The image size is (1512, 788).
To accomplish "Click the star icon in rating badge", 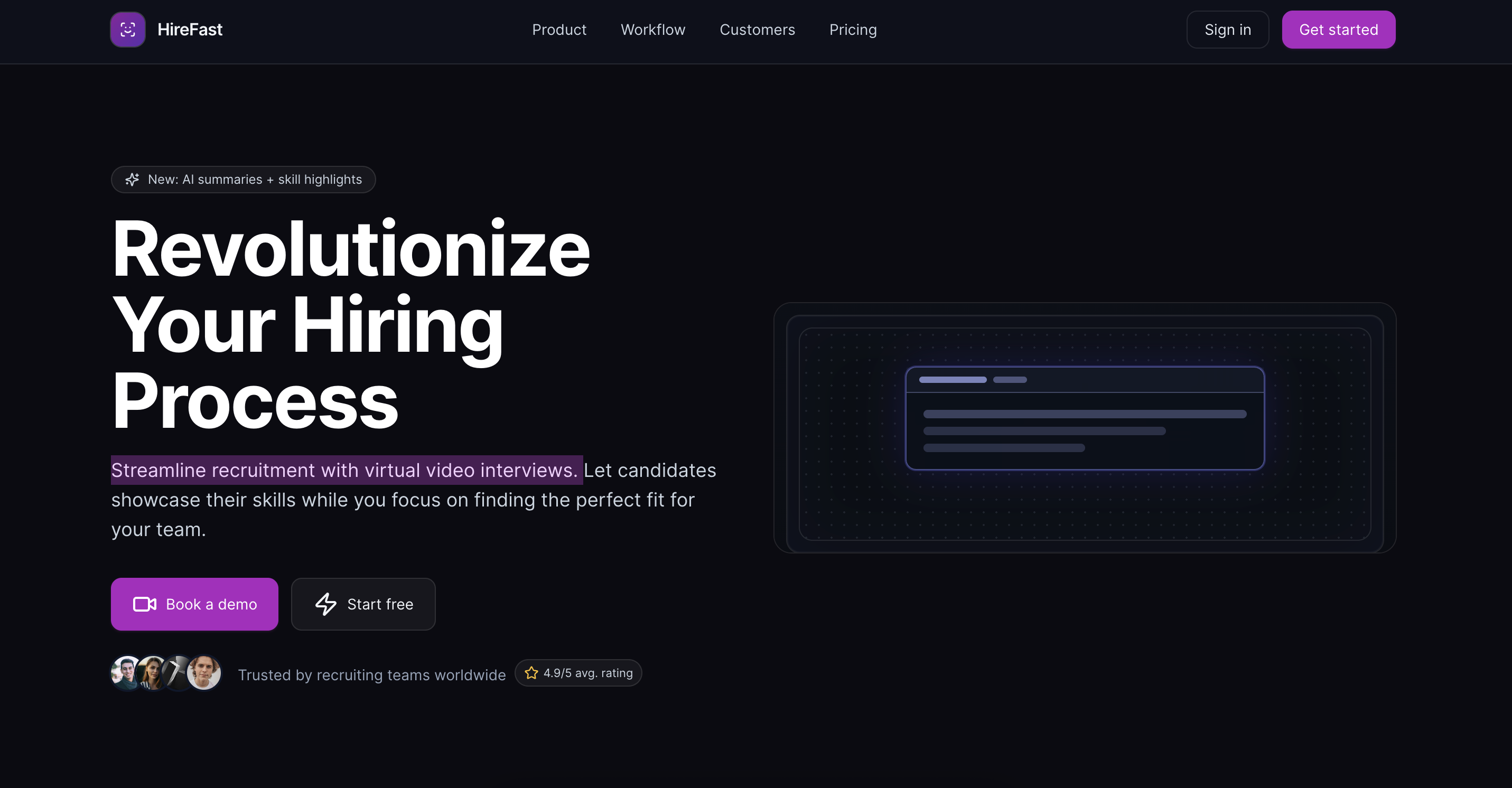I will (531, 673).
